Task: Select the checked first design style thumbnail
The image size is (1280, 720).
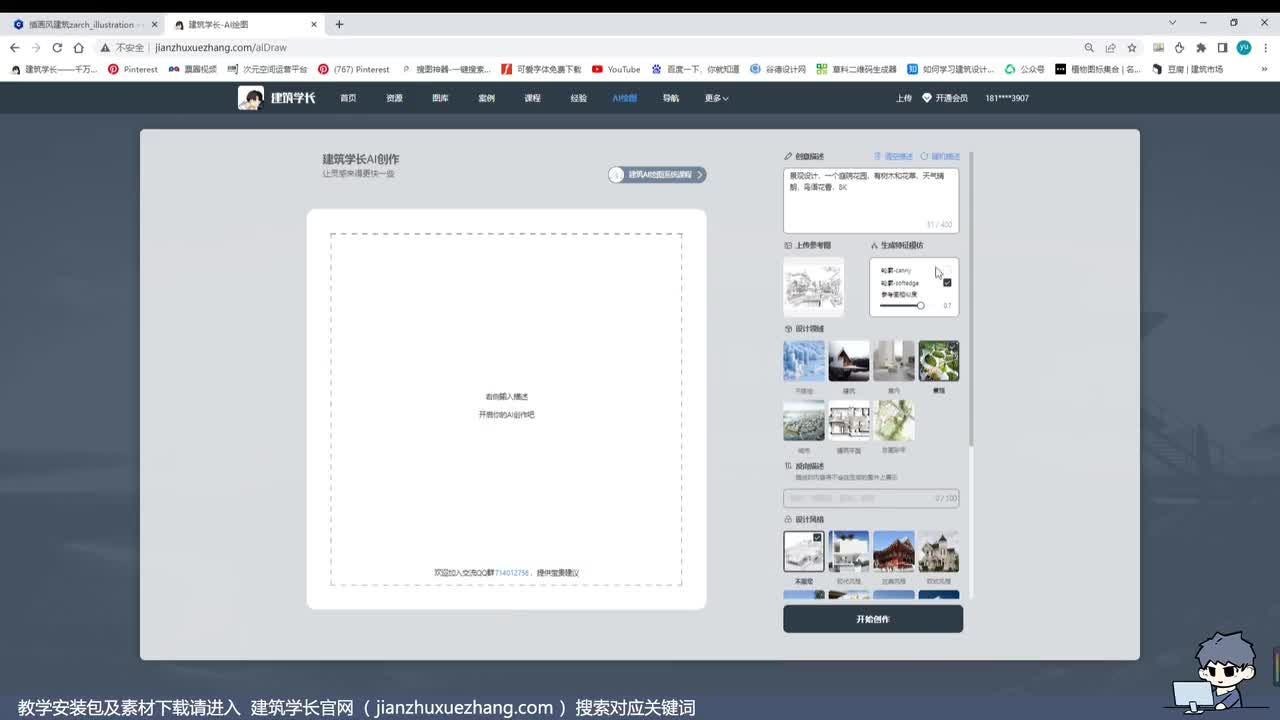Action: (x=803, y=551)
